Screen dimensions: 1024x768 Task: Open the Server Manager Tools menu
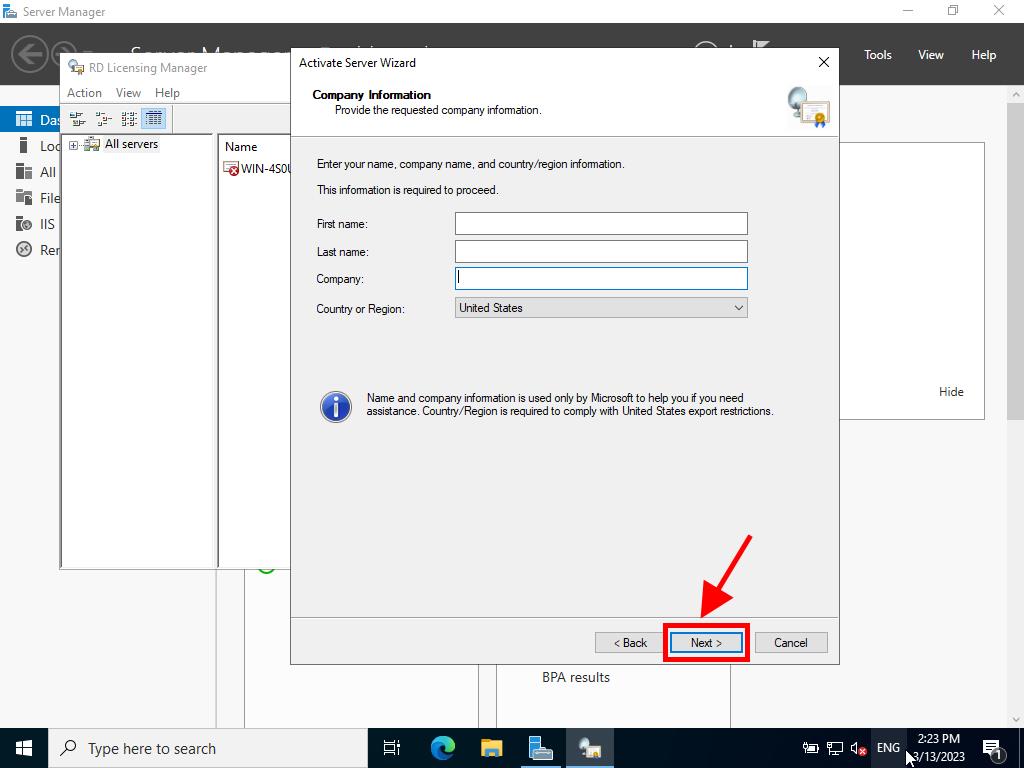(877, 55)
